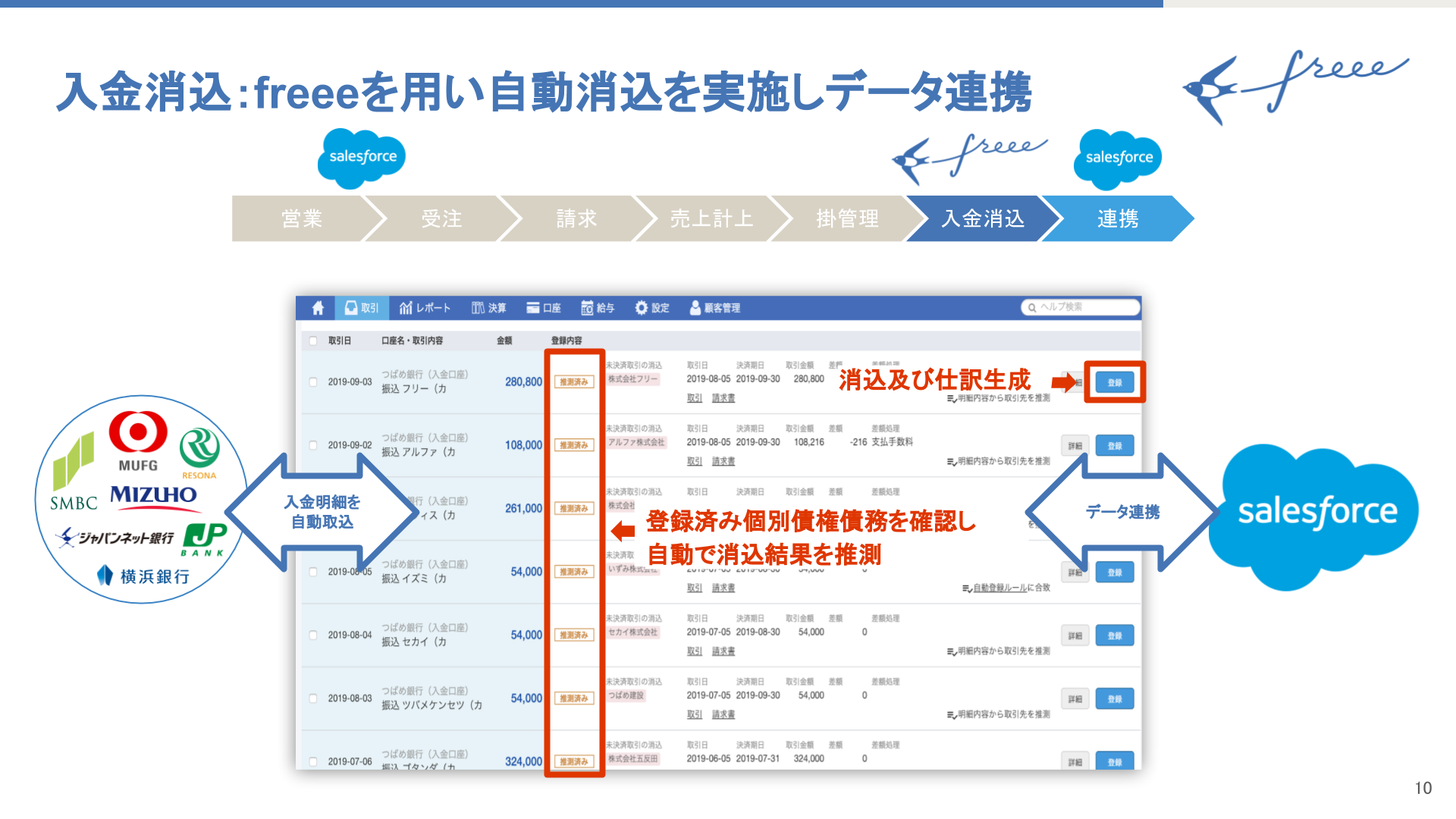
Task: Click 登録 for the 108,000 アルファ row
Action: tap(1114, 446)
